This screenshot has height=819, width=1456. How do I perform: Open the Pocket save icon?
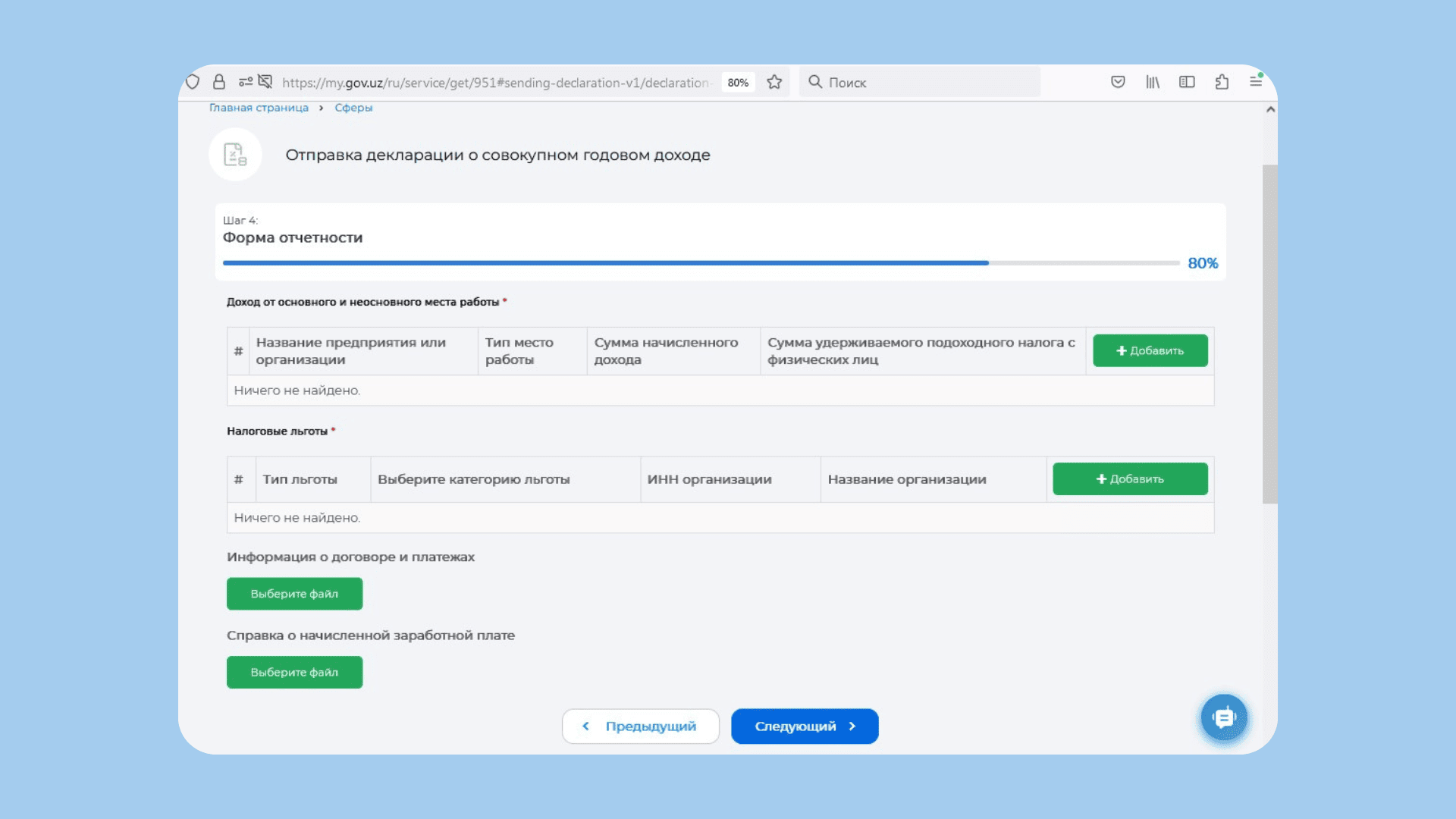1118,82
